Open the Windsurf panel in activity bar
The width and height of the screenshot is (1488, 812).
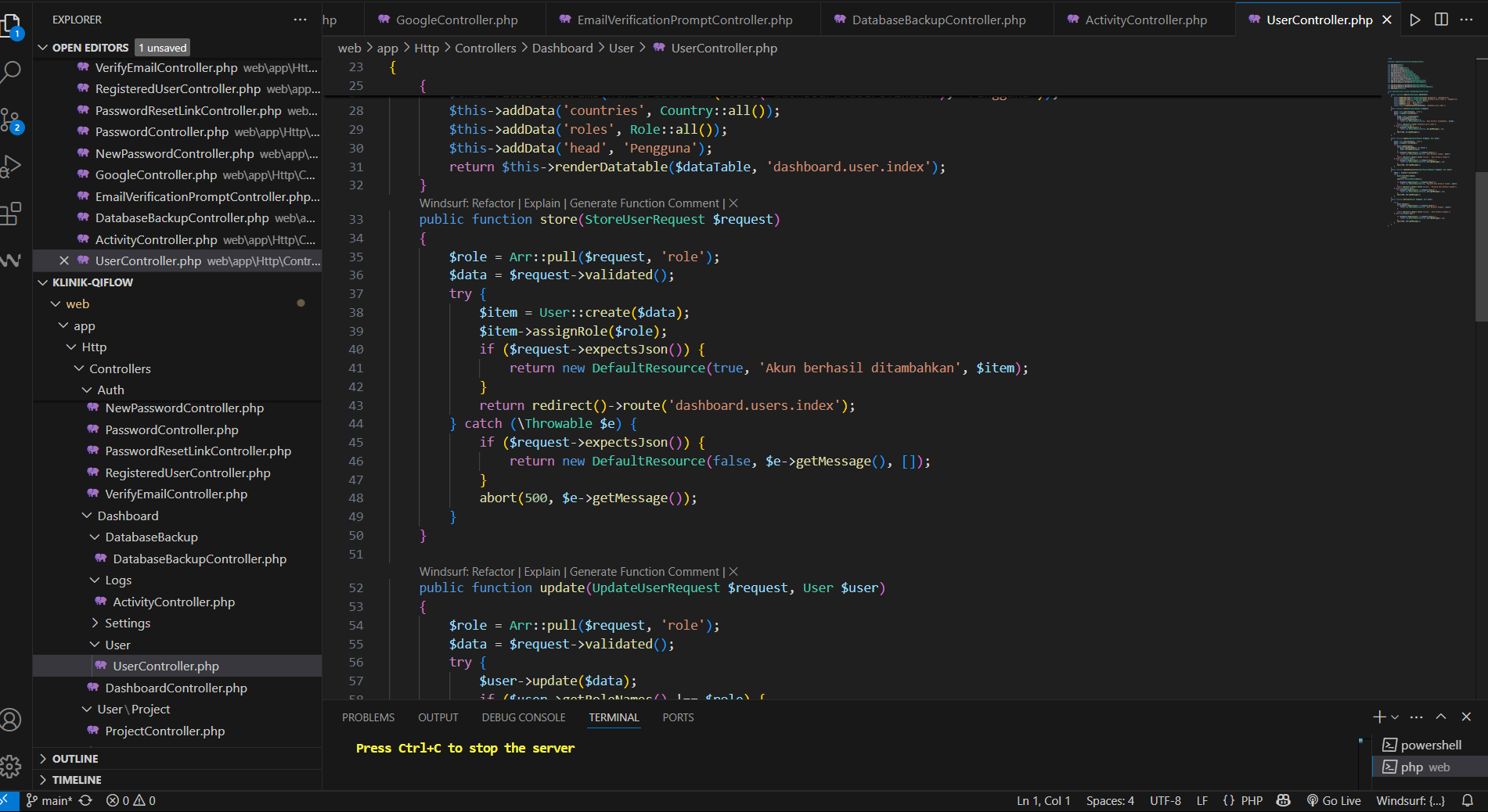(x=11, y=260)
